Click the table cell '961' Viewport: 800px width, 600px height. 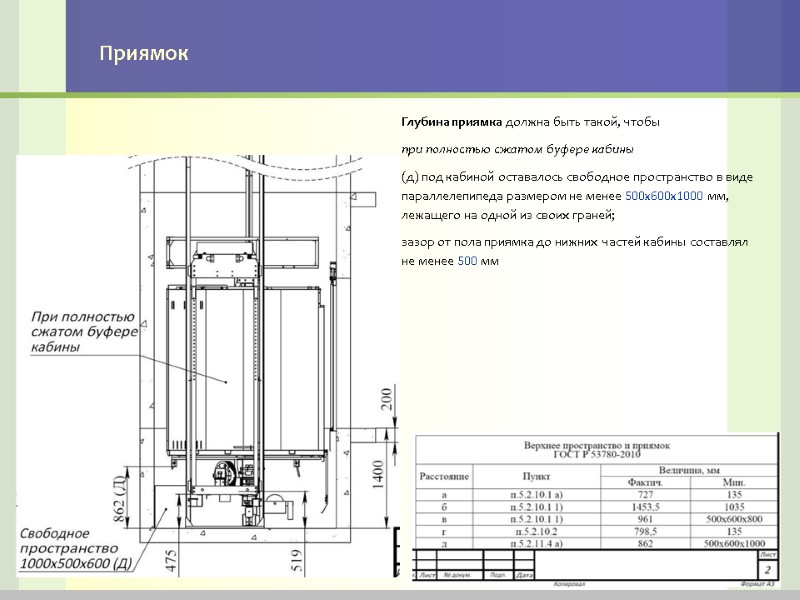click(x=645, y=519)
